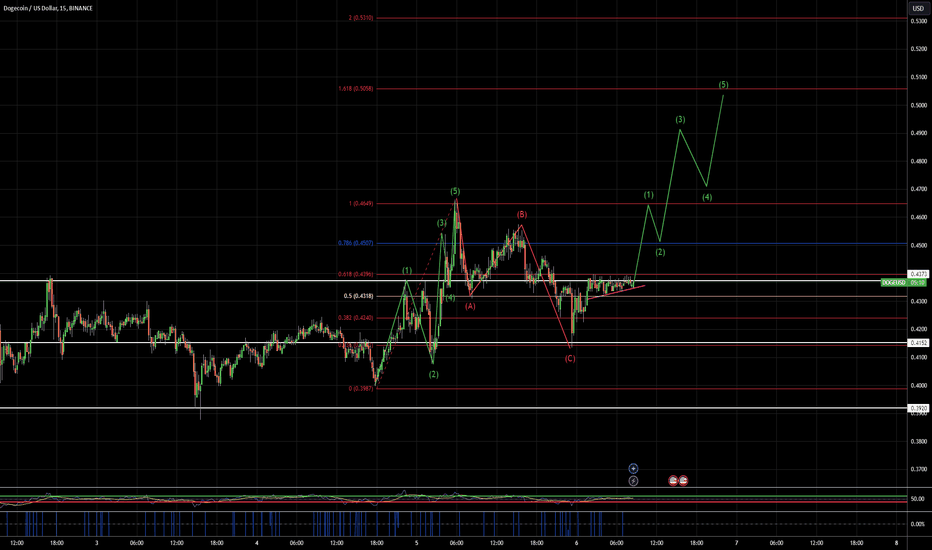Click the 0.3920 price line label

click(918, 408)
